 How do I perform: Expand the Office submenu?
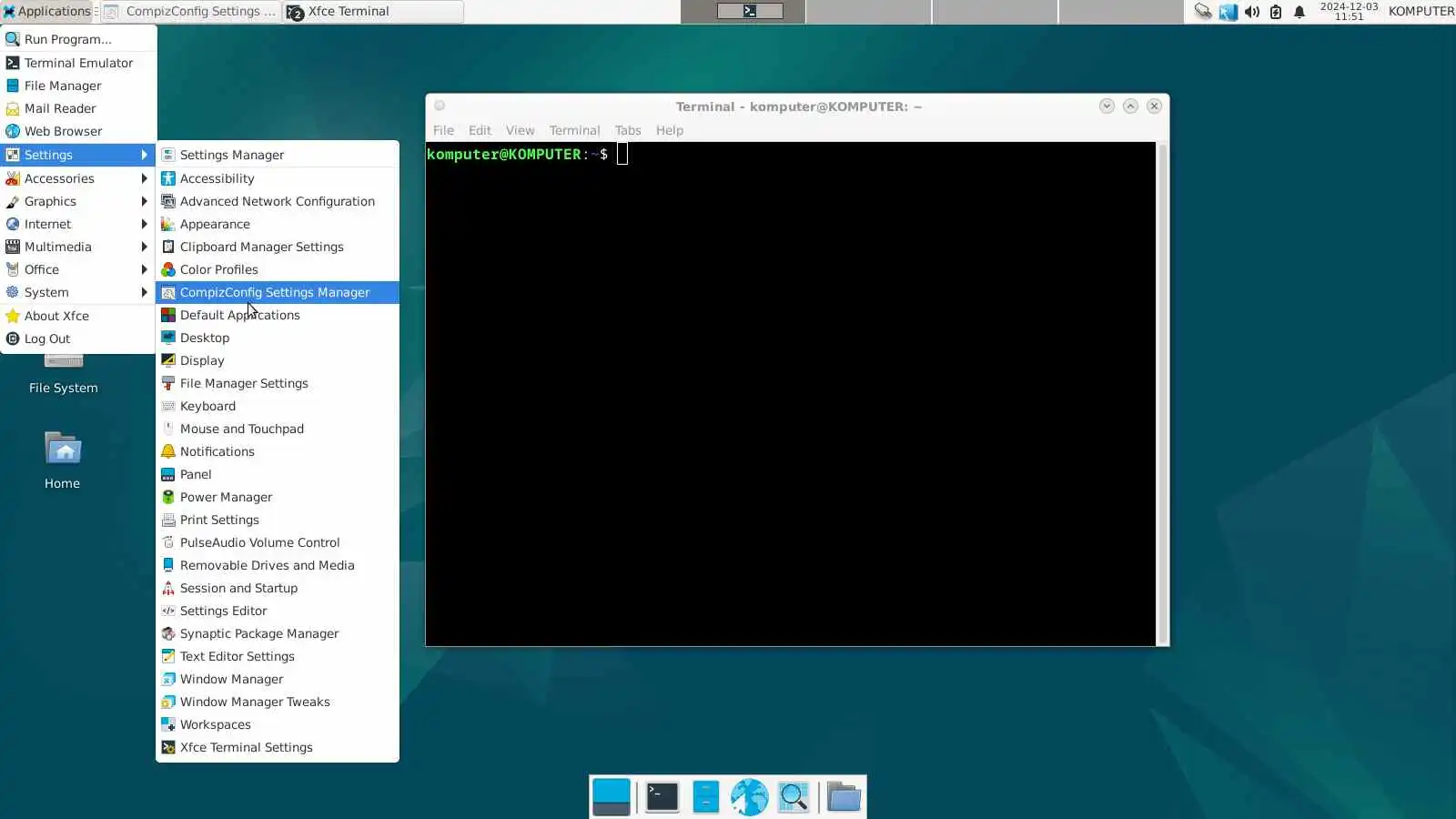click(x=78, y=269)
